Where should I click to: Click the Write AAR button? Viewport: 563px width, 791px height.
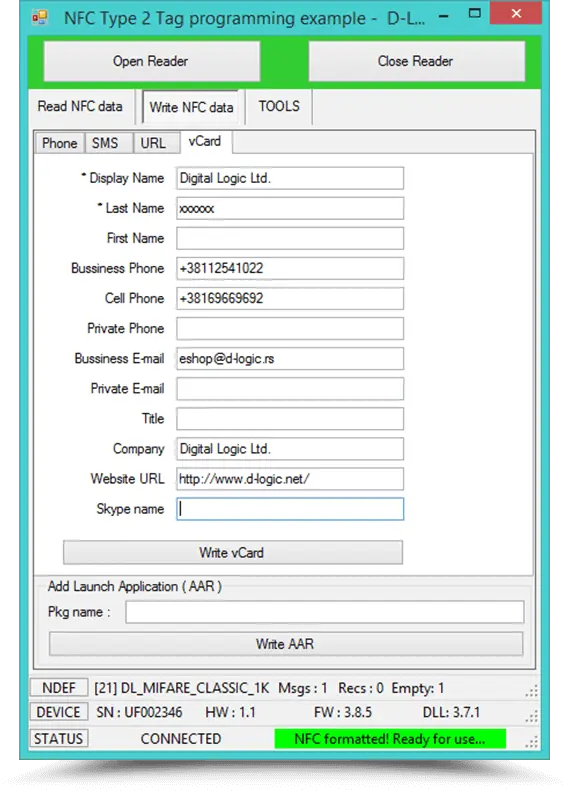(x=286, y=644)
